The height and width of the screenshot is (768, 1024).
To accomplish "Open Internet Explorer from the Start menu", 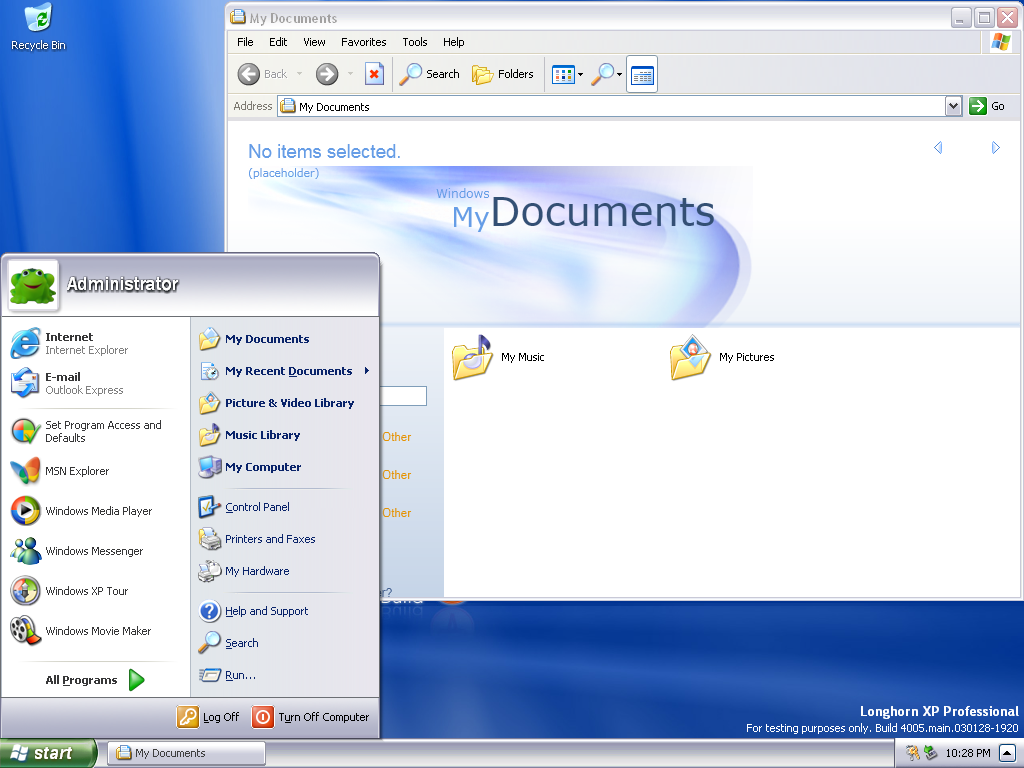I will [70, 343].
